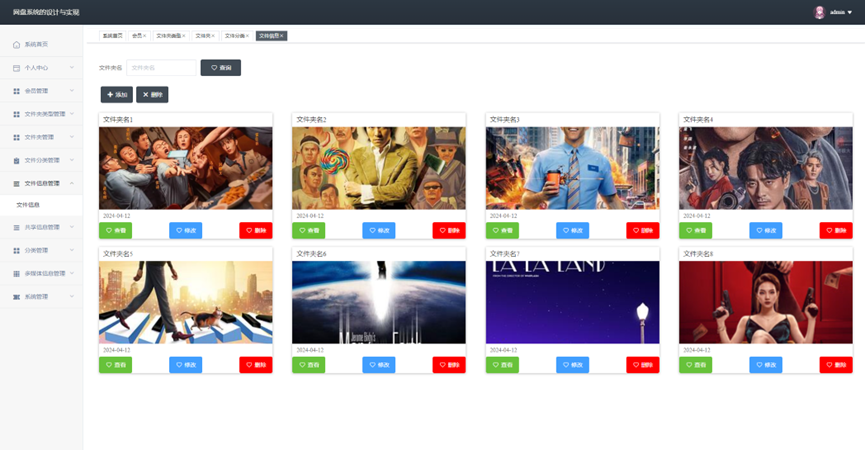Collapse the 文件信息管理 chevron
This screenshot has width=865, height=450.
point(72,183)
